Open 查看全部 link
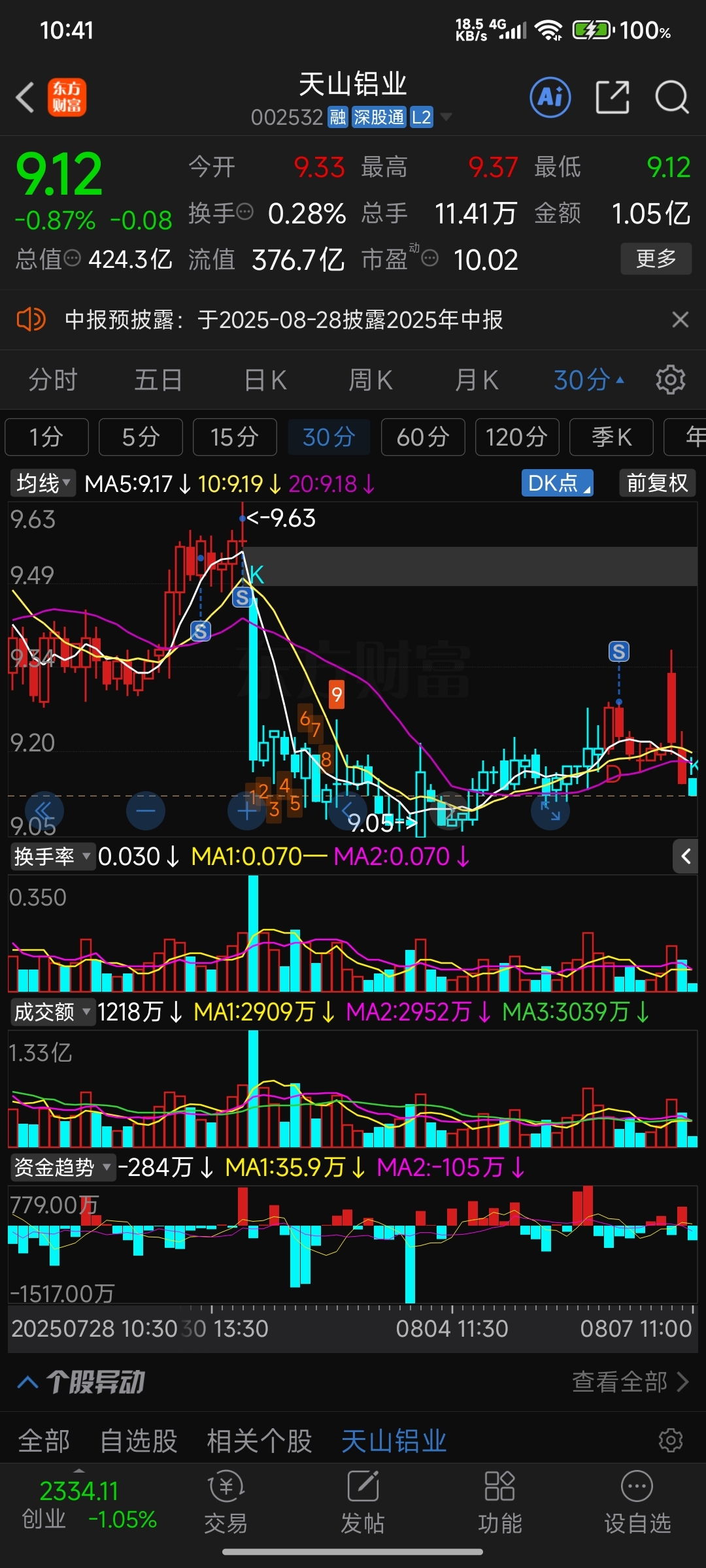Image resolution: width=706 pixels, height=1568 pixels. (x=630, y=1382)
